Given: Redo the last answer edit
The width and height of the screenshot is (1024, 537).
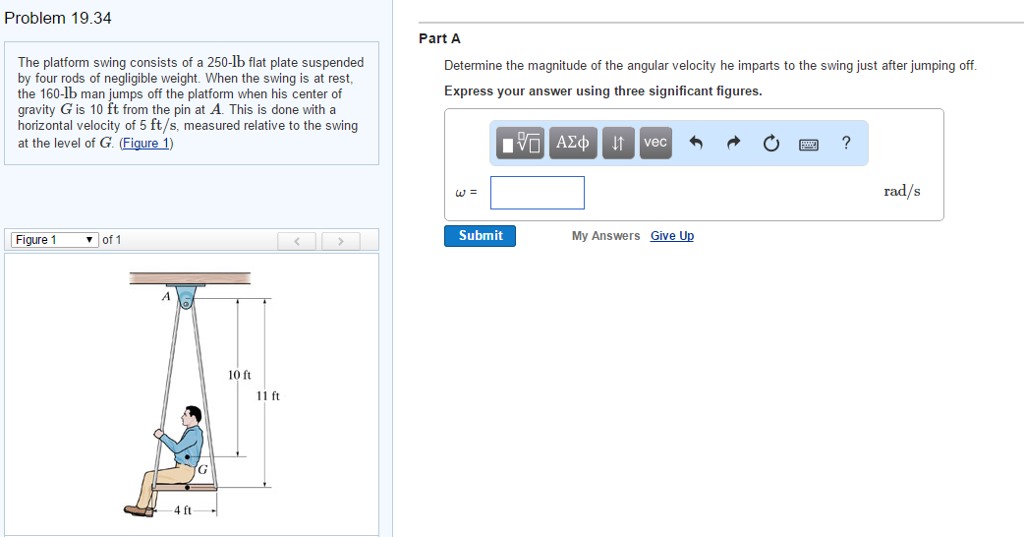Looking at the screenshot, I should pyautogui.click(x=733, y=142).
